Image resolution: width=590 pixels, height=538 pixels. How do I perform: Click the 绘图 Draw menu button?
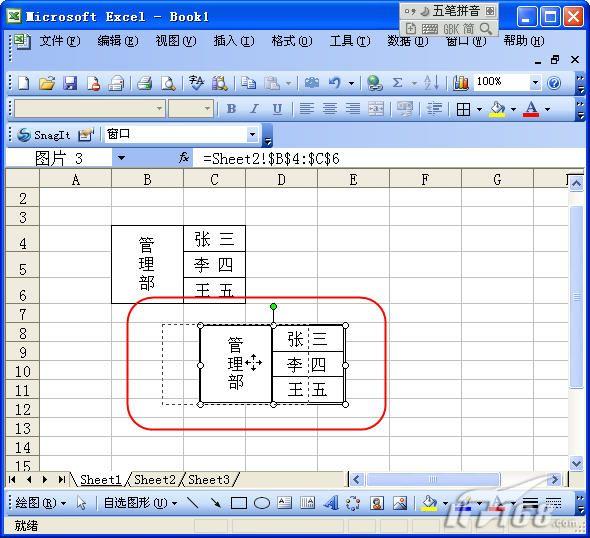point(40,503)
